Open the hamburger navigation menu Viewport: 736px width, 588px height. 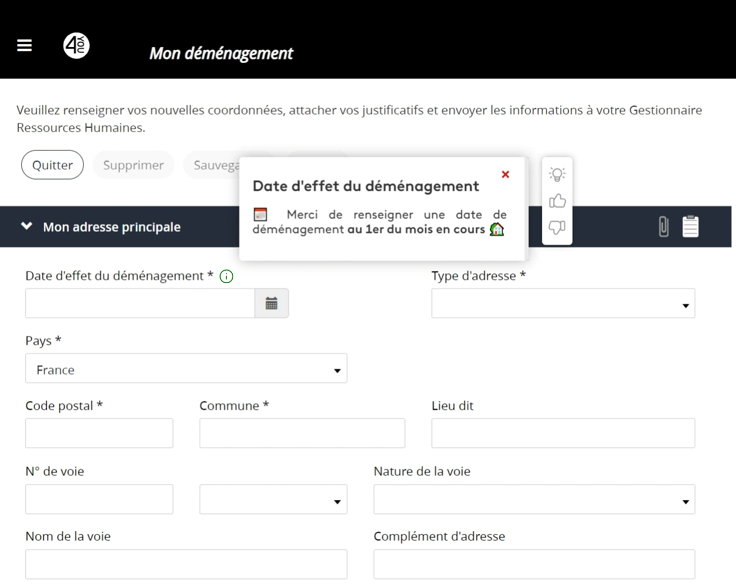pyautogui.click(x=24, y=46)
